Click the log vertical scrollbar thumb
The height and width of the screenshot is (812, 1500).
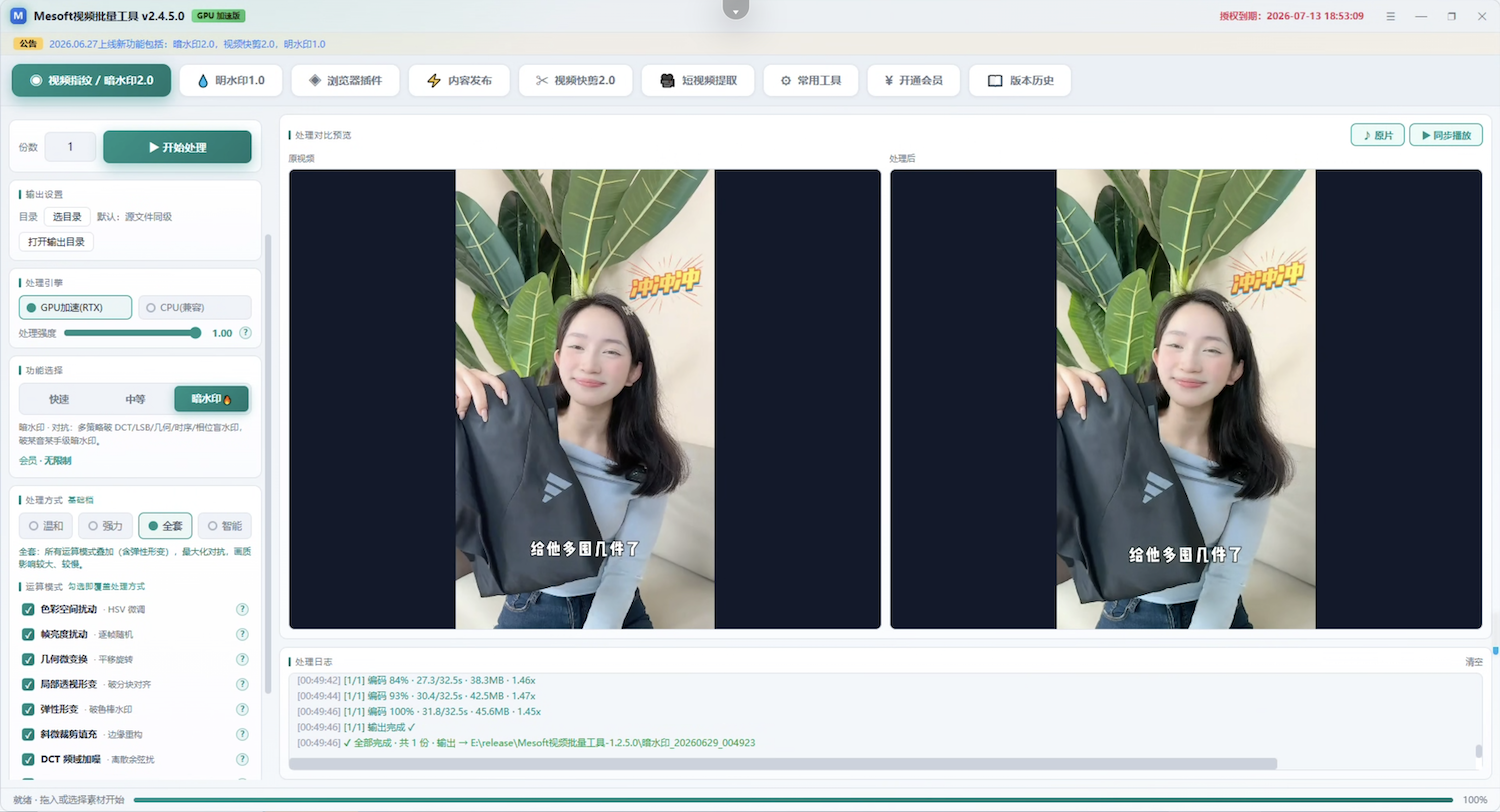click(1478, 753)
